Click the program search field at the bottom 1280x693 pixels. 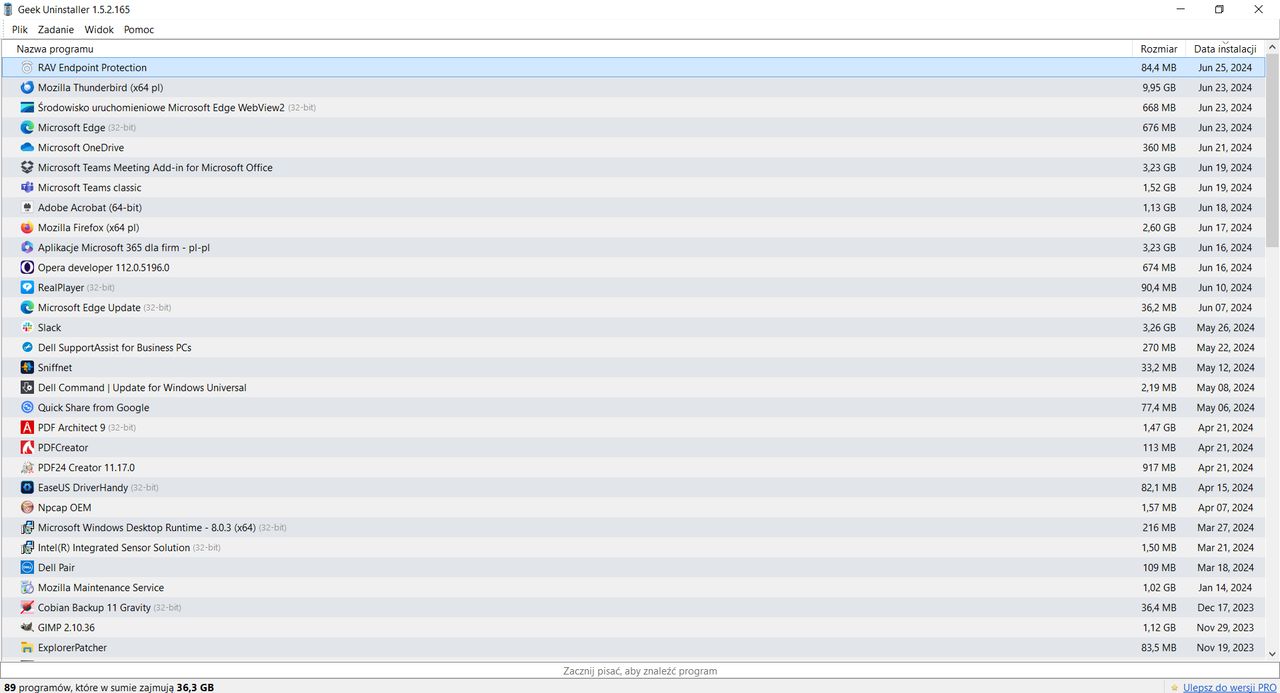pos(639,670)
